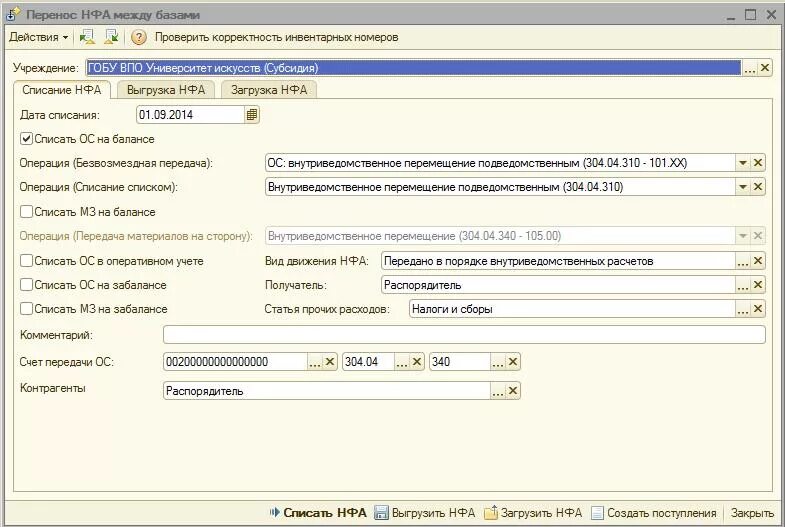Open selection for the 340 field
The height and width of the screenshot is (527, 785).
pos(498,362)
